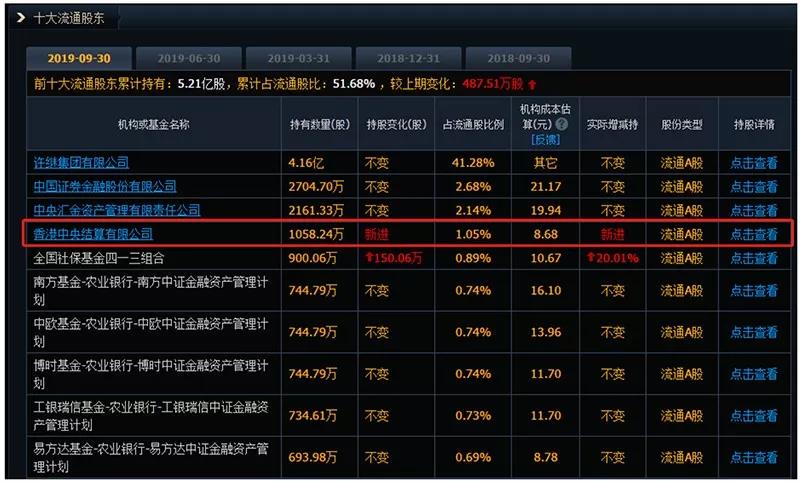Show the 2018-09-30 period tab
The image size is (800, 483).
pos(515,58)
